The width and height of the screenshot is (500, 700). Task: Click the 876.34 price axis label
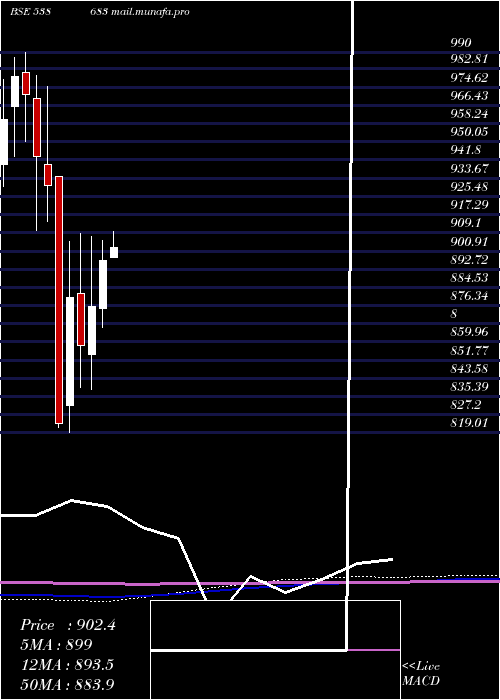click(469, 296)
